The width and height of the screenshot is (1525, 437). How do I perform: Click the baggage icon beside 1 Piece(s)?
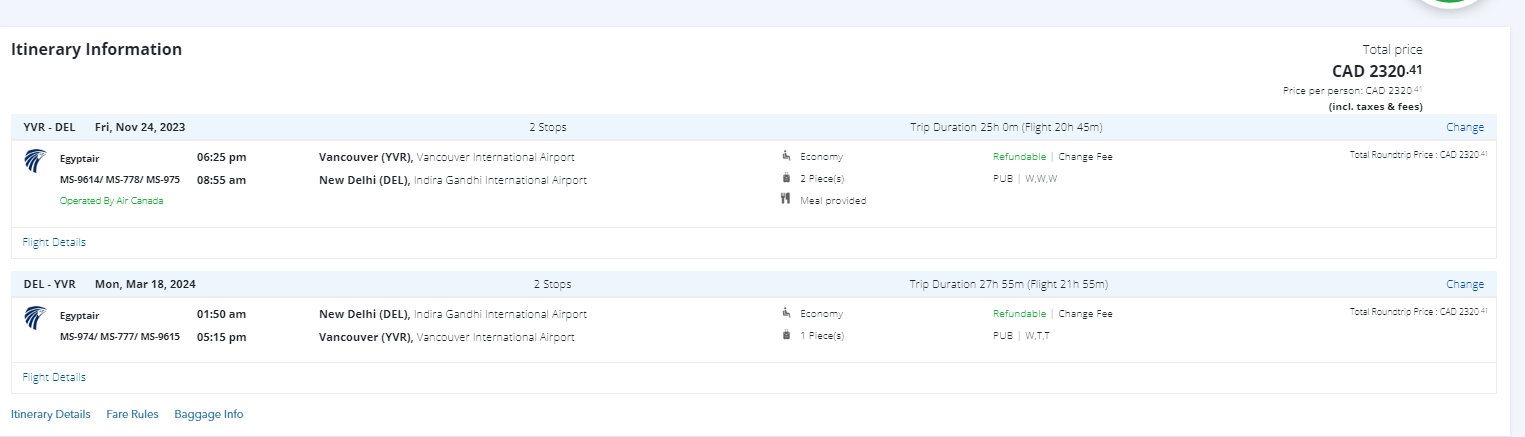(x=786, y=335)
